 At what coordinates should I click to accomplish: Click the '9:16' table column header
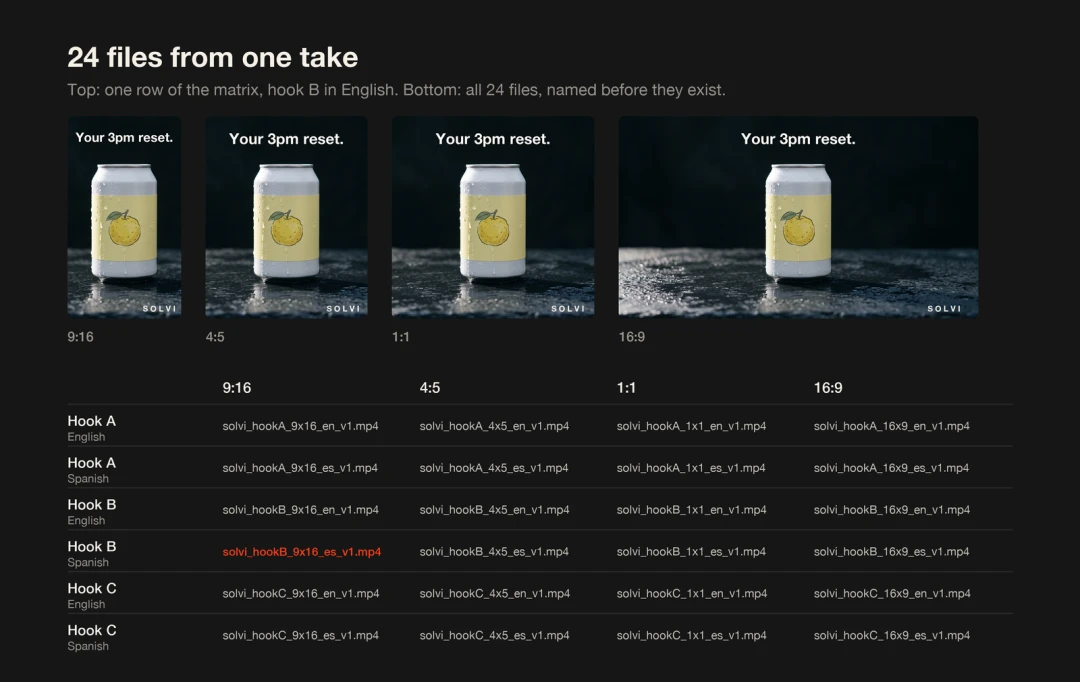coord(236,388)
